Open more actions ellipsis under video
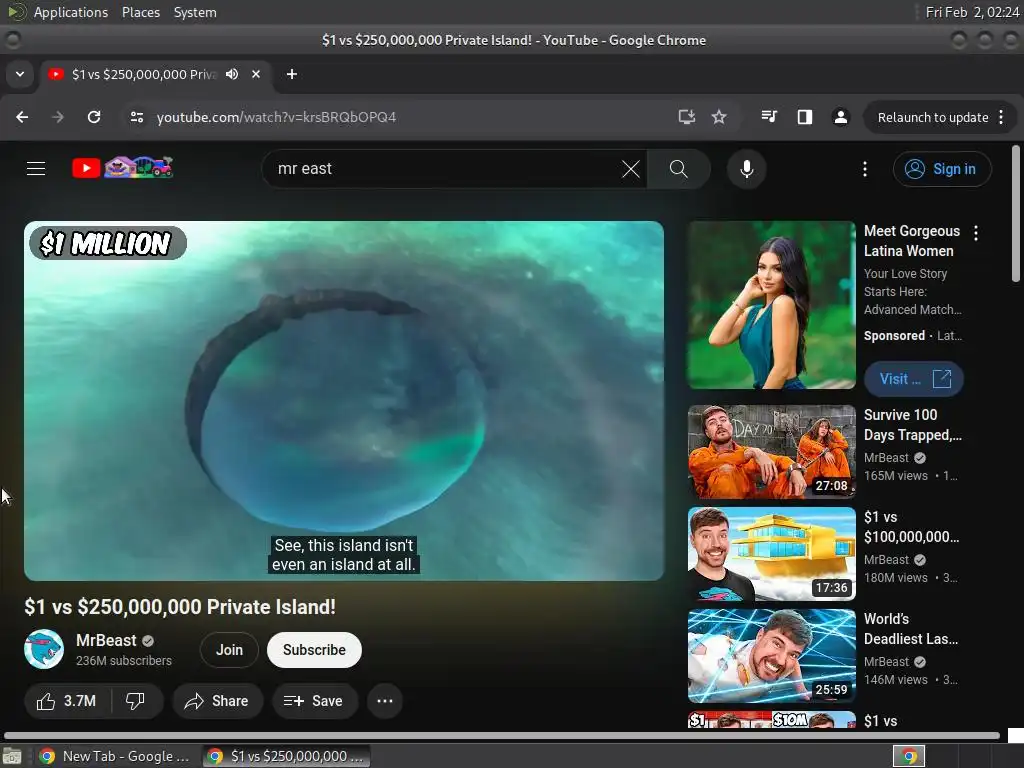The height and width of the screenshot is (768, 1024). (385, 701)
